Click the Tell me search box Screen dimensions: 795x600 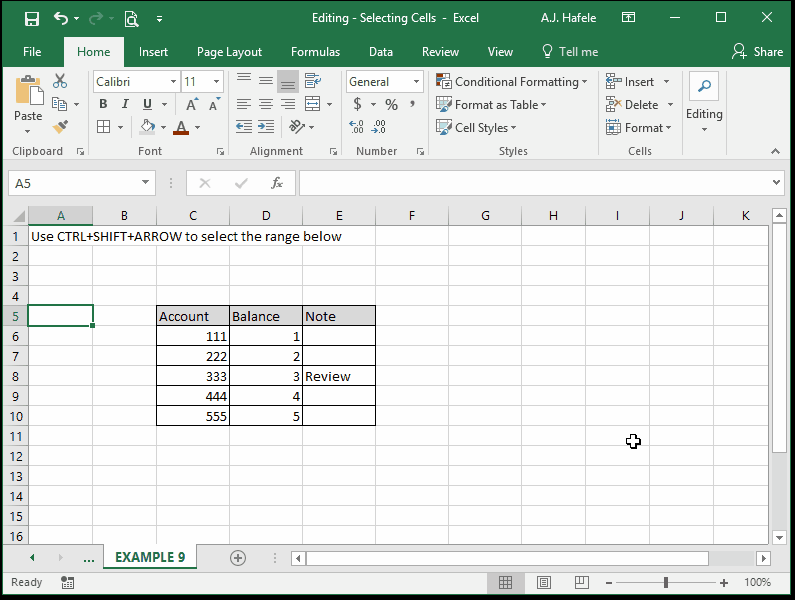click(x=570, y=52)
